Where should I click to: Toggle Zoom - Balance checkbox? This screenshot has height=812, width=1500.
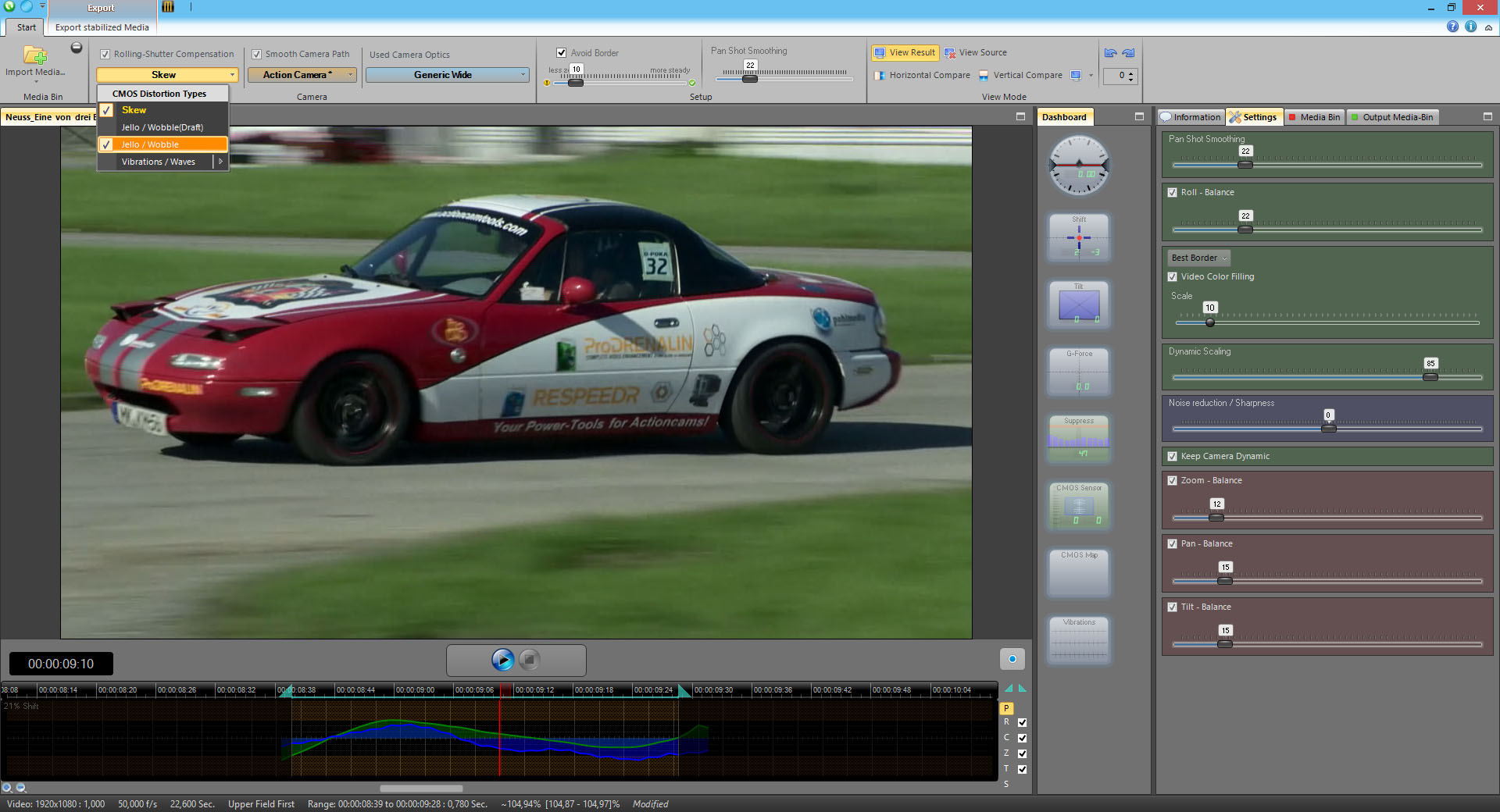click(1172, 480)
